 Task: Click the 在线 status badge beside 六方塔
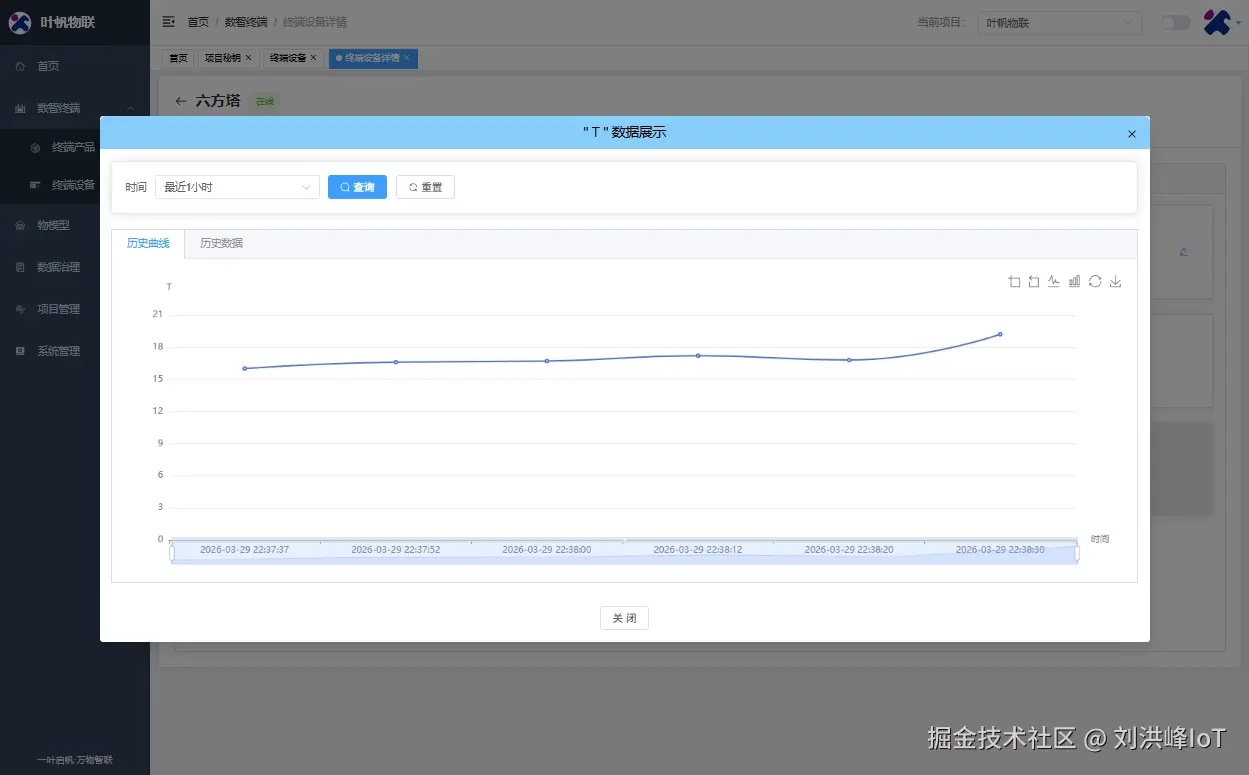pyautogui.click(x=263, y=101)
